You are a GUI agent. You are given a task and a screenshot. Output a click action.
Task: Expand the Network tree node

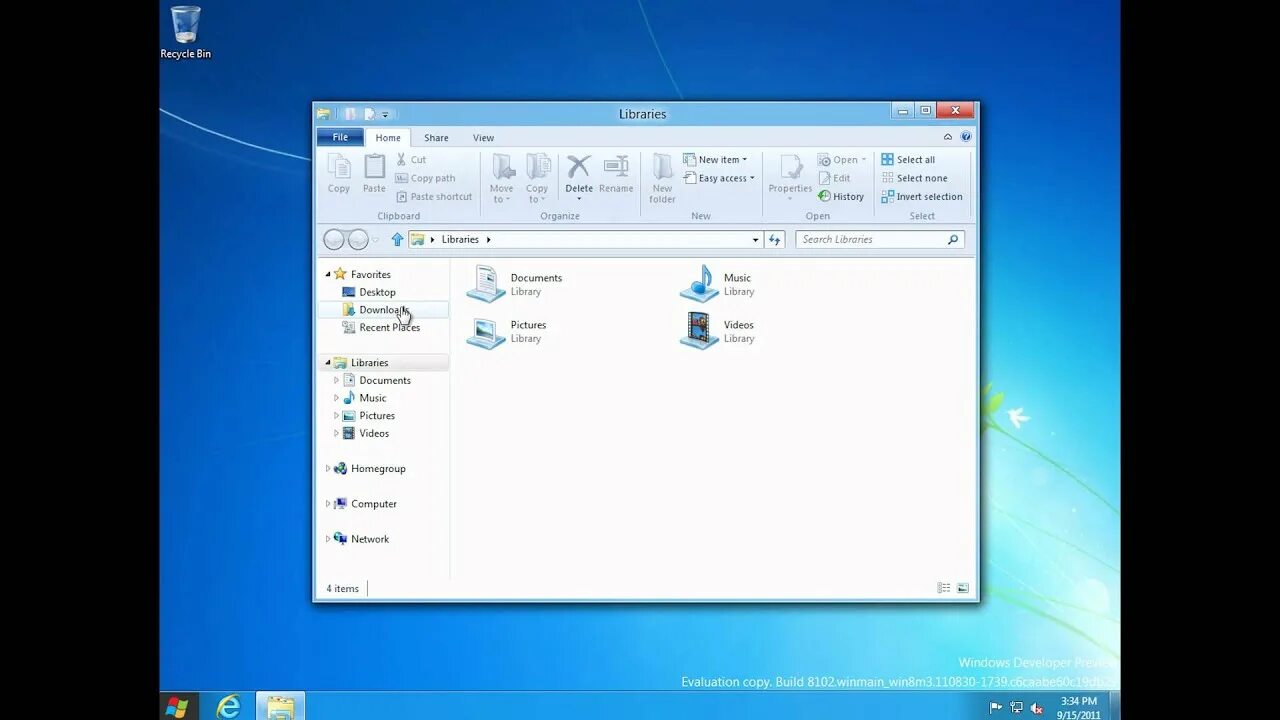[x=328, y=539]
